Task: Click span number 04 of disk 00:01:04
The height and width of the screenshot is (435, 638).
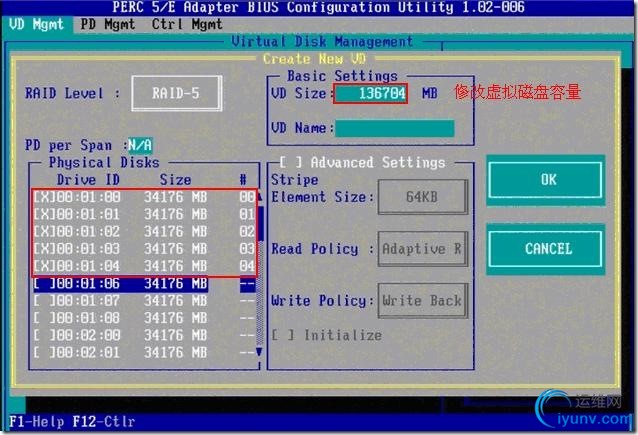Action: pos(247,266)
